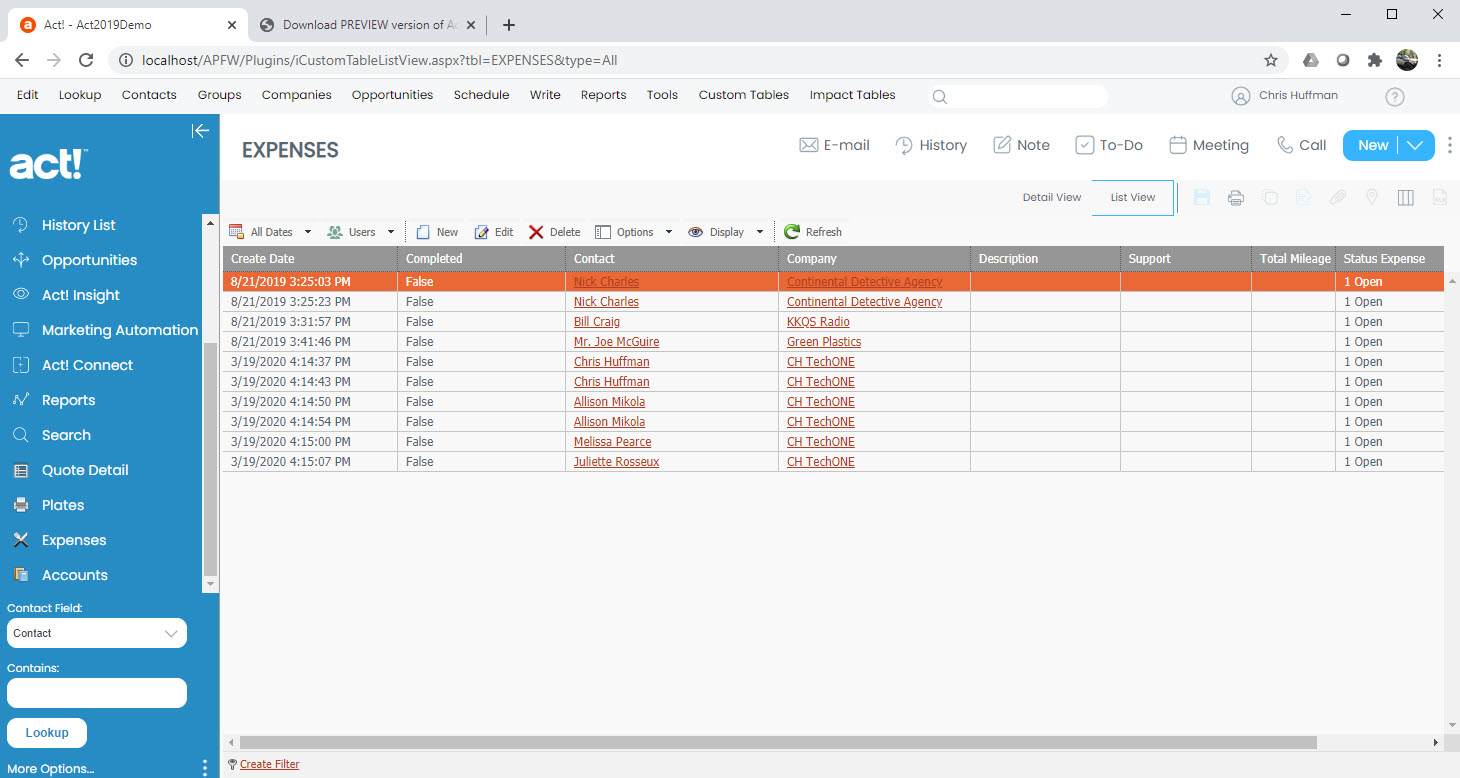Open the Lookup menu
This screenshot has height=778, width=1460.
point(80,95)
